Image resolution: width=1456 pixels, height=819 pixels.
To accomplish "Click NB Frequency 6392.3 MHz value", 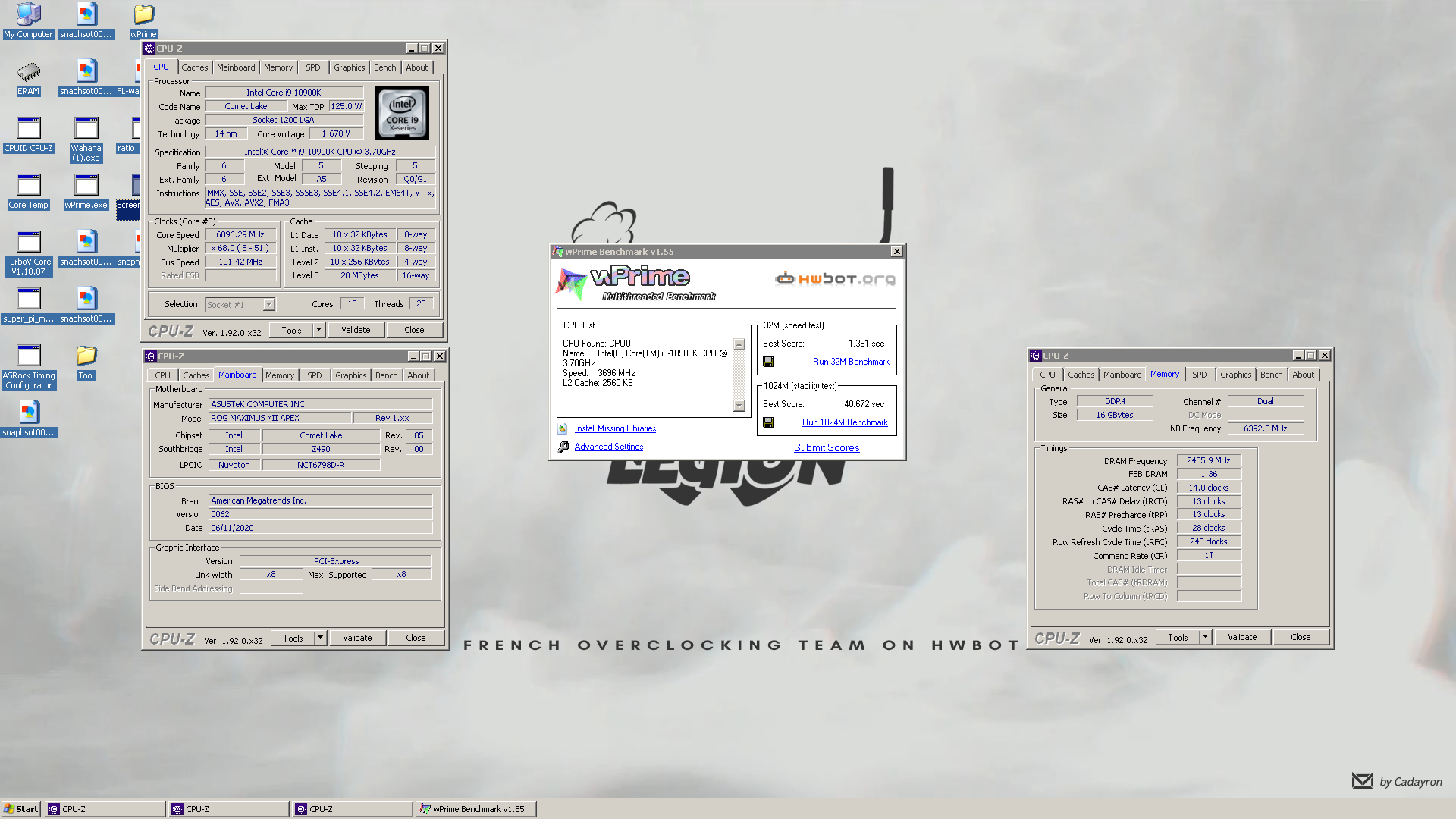I will (x=1266, y=429).
